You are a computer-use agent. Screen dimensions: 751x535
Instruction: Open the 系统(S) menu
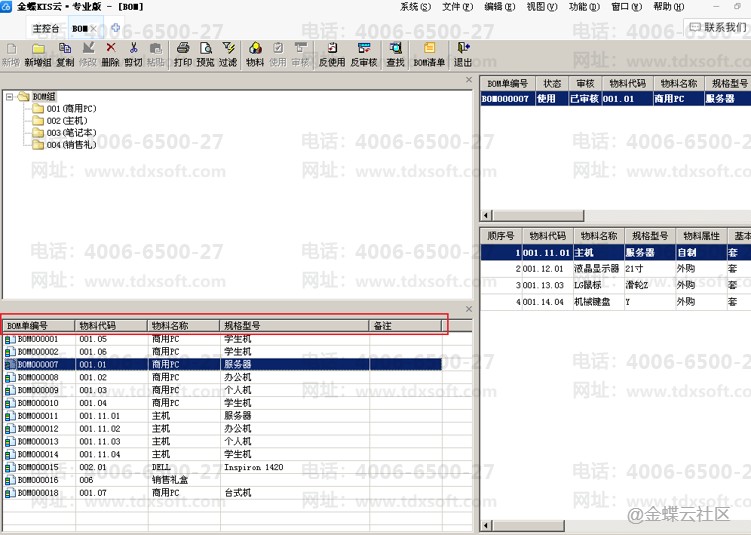coord(415,7)
